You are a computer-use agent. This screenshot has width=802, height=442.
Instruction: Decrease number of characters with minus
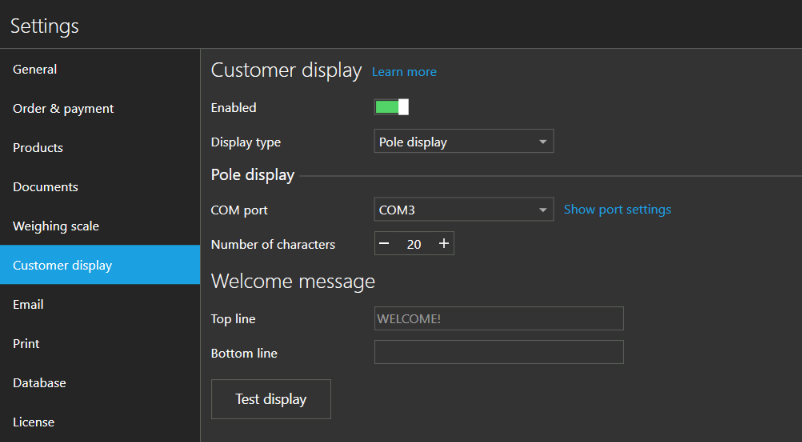[x=384, y=244]
